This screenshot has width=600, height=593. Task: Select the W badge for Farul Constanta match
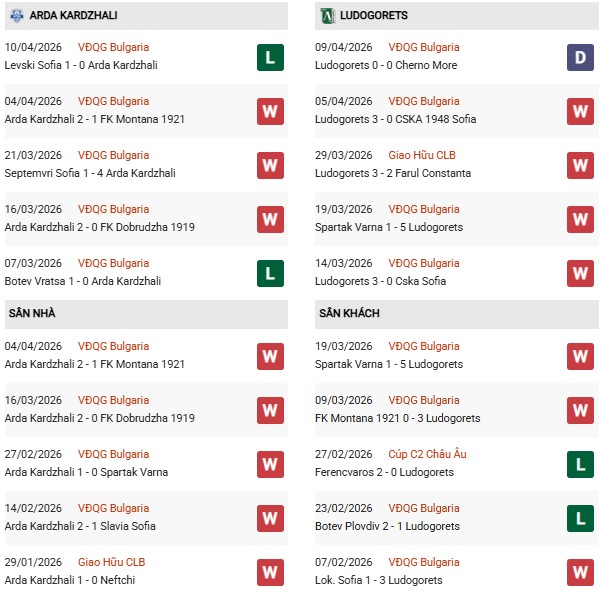(x=581, y=165)
